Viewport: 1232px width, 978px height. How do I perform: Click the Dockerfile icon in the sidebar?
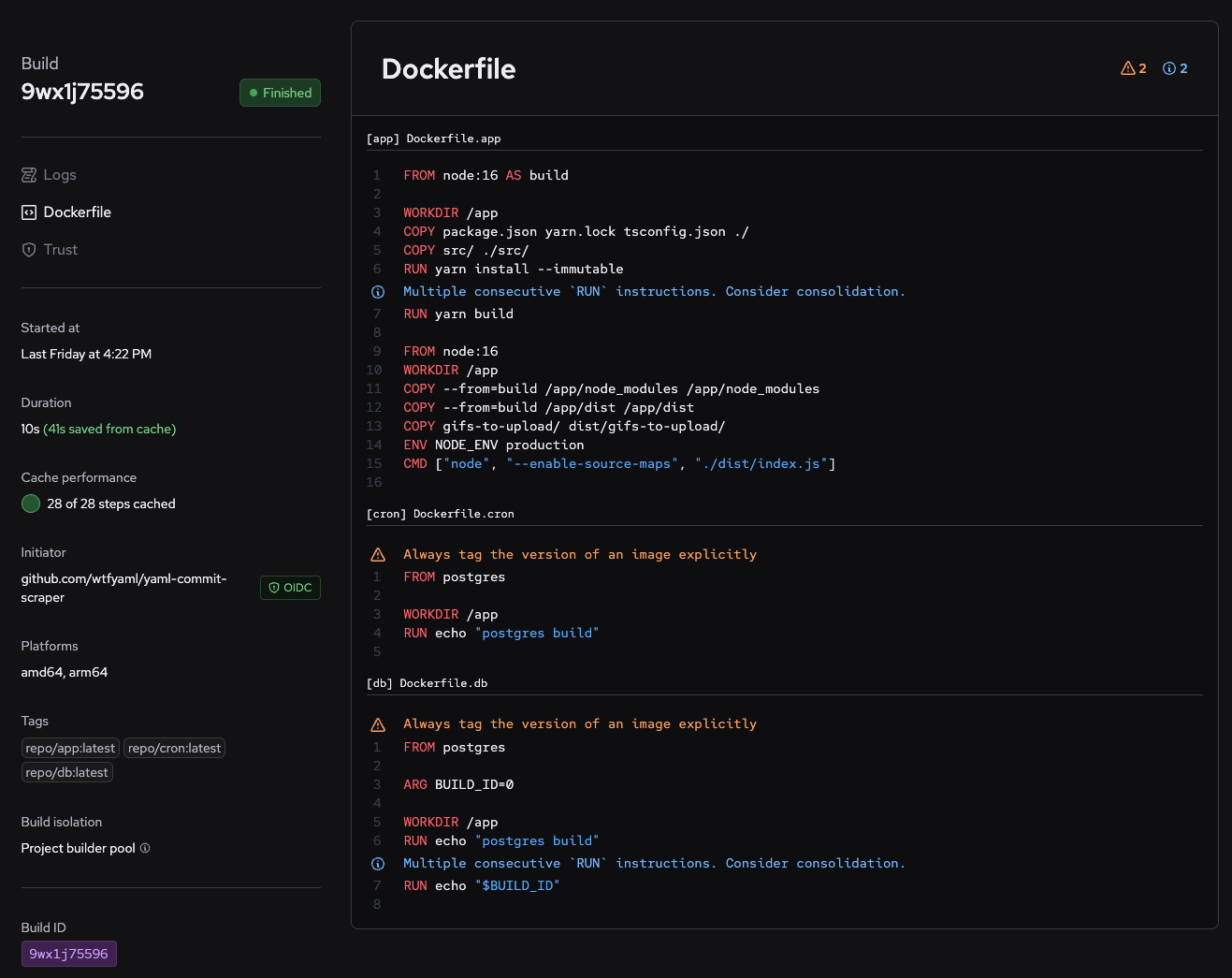(27, 212)
